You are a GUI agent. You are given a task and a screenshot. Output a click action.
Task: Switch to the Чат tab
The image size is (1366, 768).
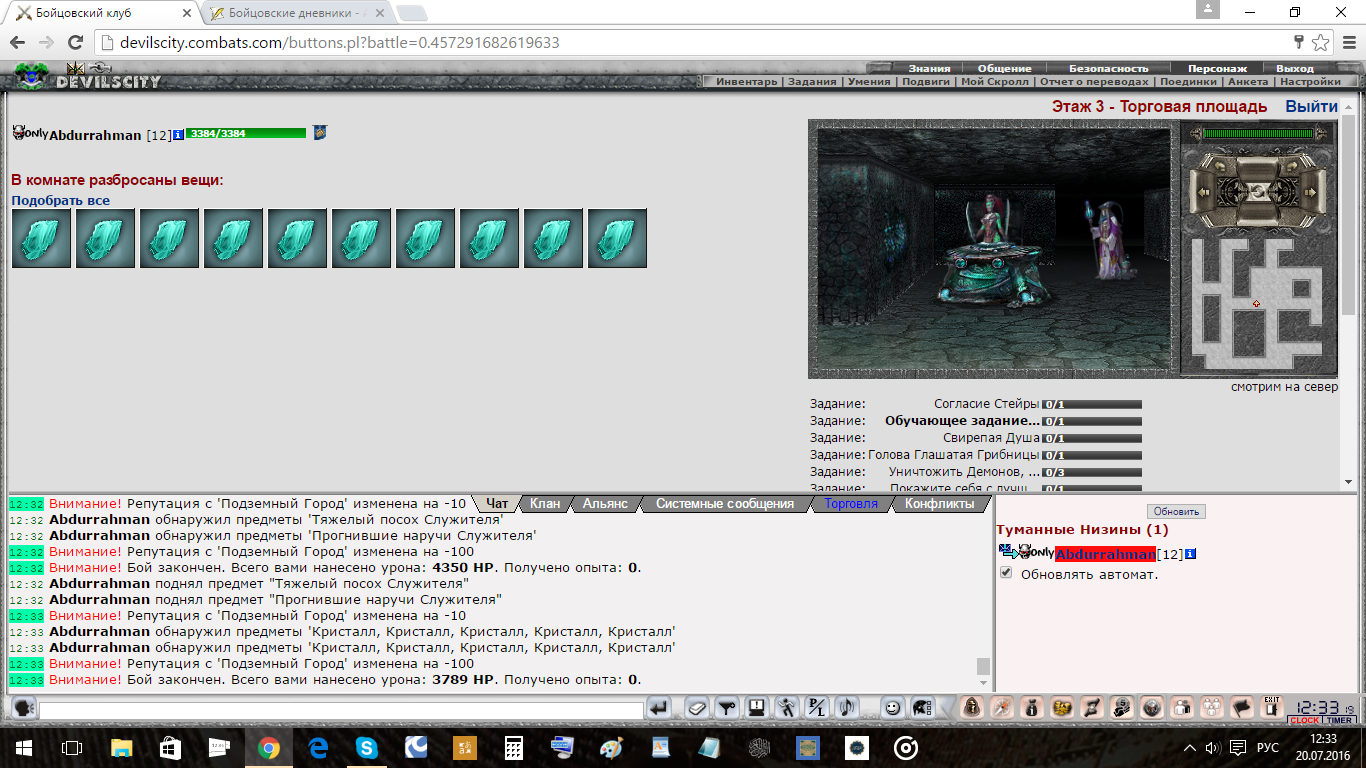(497, 504)
